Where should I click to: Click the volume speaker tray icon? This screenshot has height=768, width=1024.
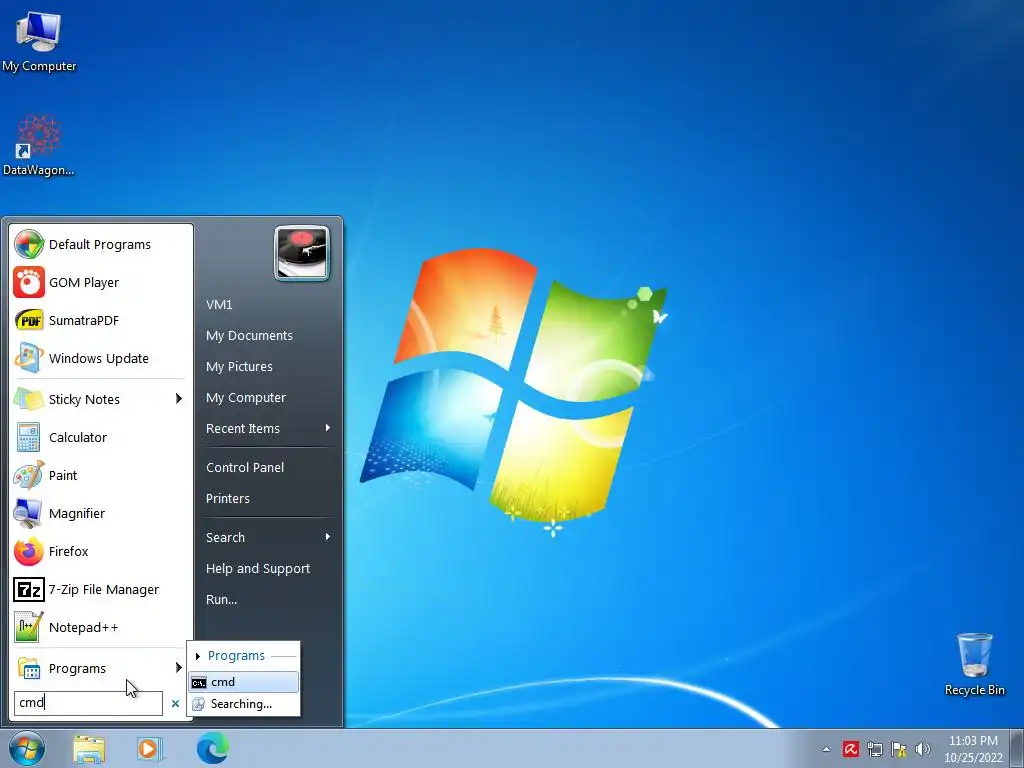[922, 749]
